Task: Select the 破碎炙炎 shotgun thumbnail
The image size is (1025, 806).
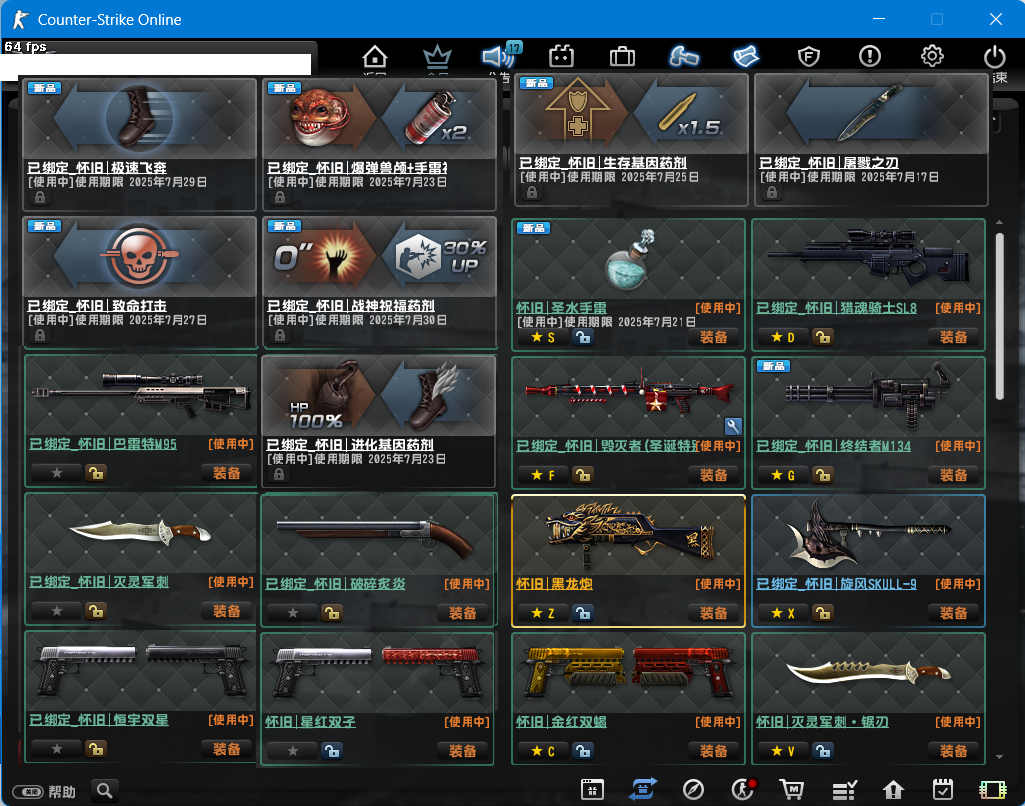Action: pyautogui.click(x=377, y=535)
